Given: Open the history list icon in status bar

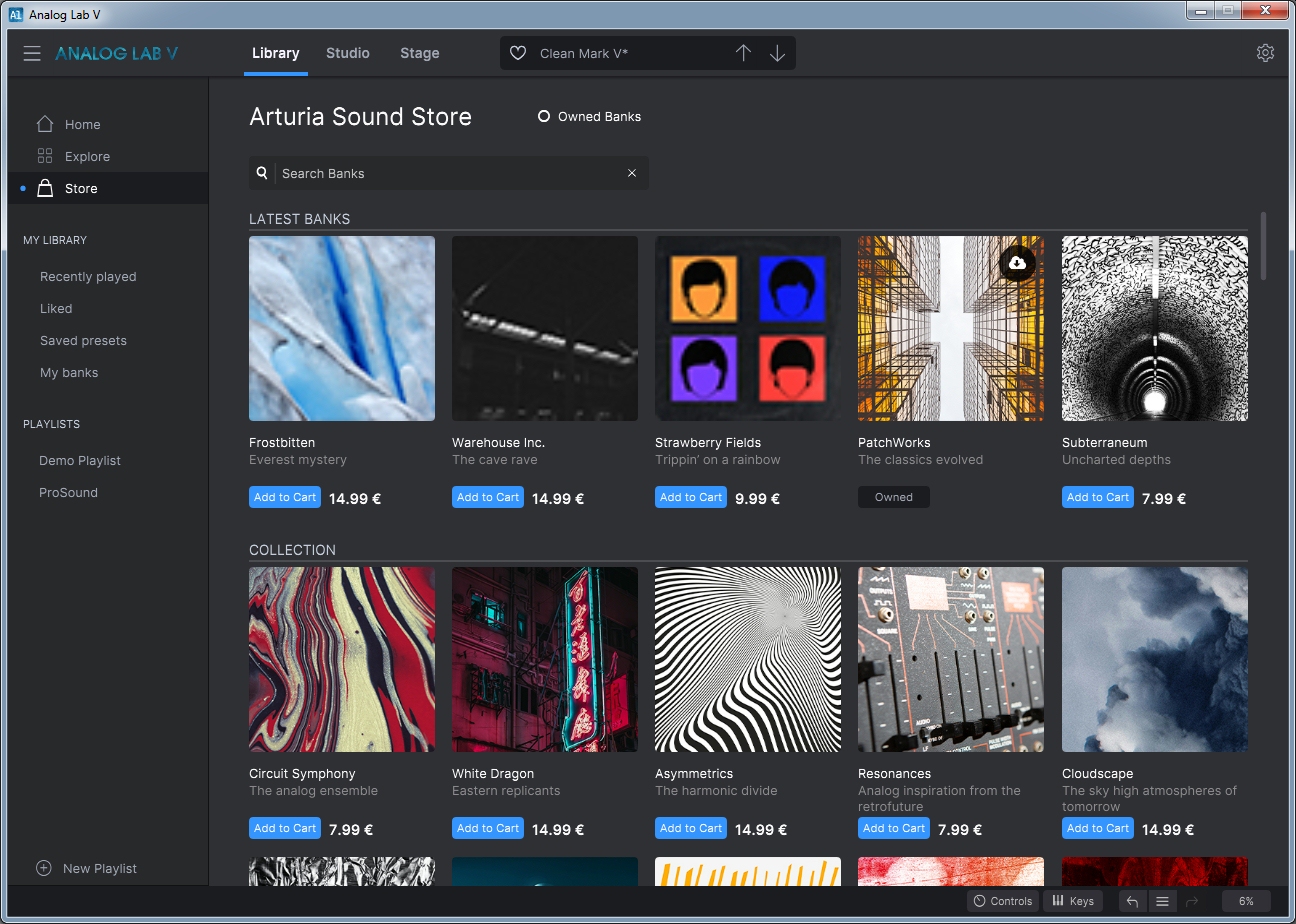Looking at the screenshot, I should 1162,901.
